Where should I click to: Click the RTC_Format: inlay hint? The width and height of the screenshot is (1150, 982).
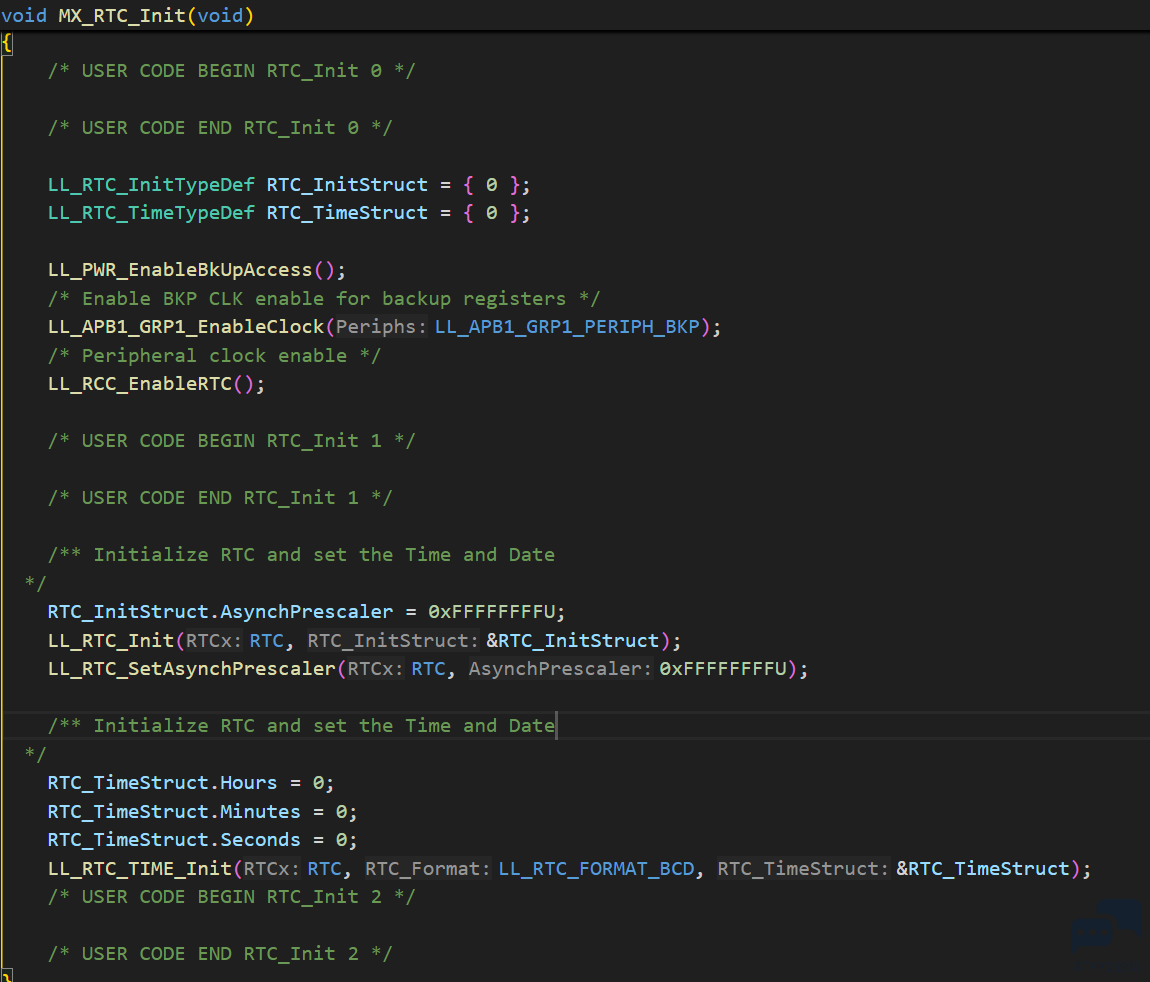pyautogui.click(x=427, y=869)
